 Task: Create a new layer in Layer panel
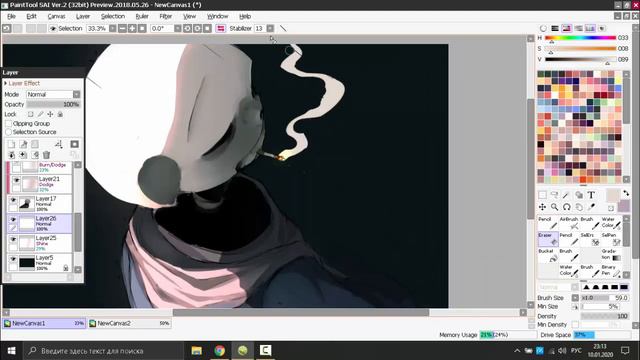tap(11, 144)
